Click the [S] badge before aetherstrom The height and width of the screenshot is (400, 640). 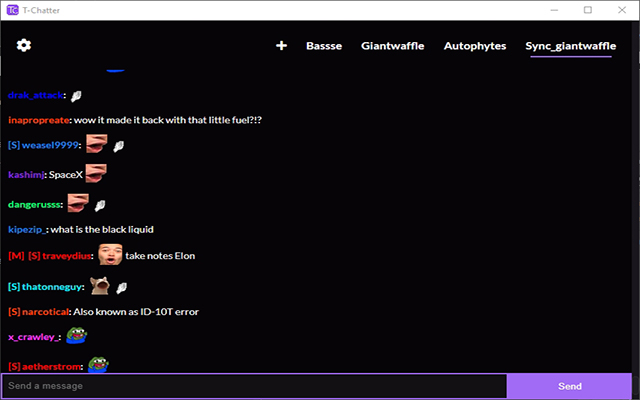click(x=14, y=366)
